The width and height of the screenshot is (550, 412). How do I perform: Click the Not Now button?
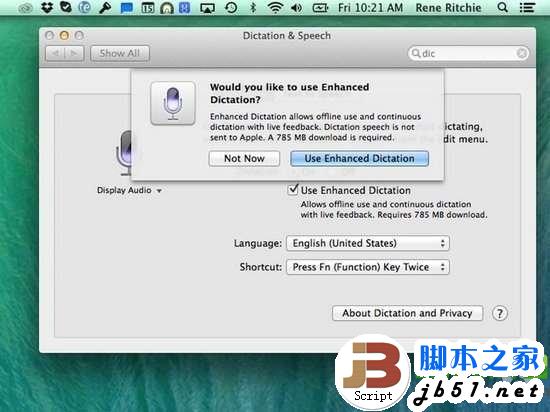tap(244, 158)
